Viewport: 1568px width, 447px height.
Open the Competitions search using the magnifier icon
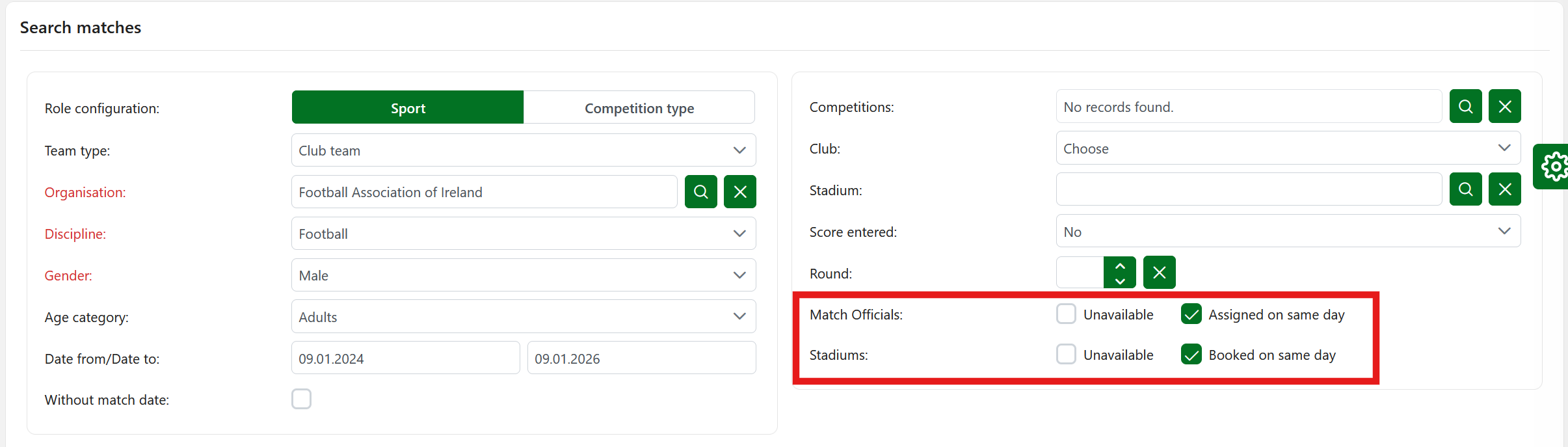tap(1465, 107)
